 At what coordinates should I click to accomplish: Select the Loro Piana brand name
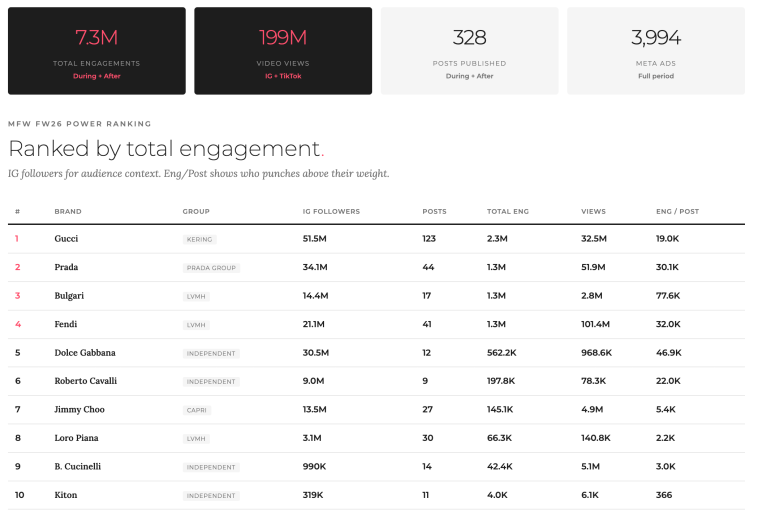[x=77, y=438]
